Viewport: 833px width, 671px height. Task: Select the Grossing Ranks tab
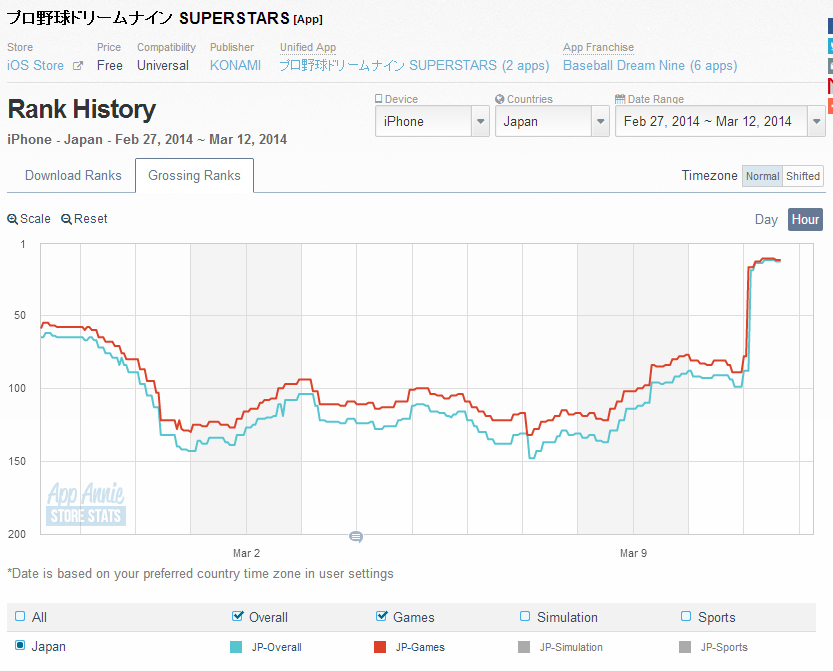(194, 176)
